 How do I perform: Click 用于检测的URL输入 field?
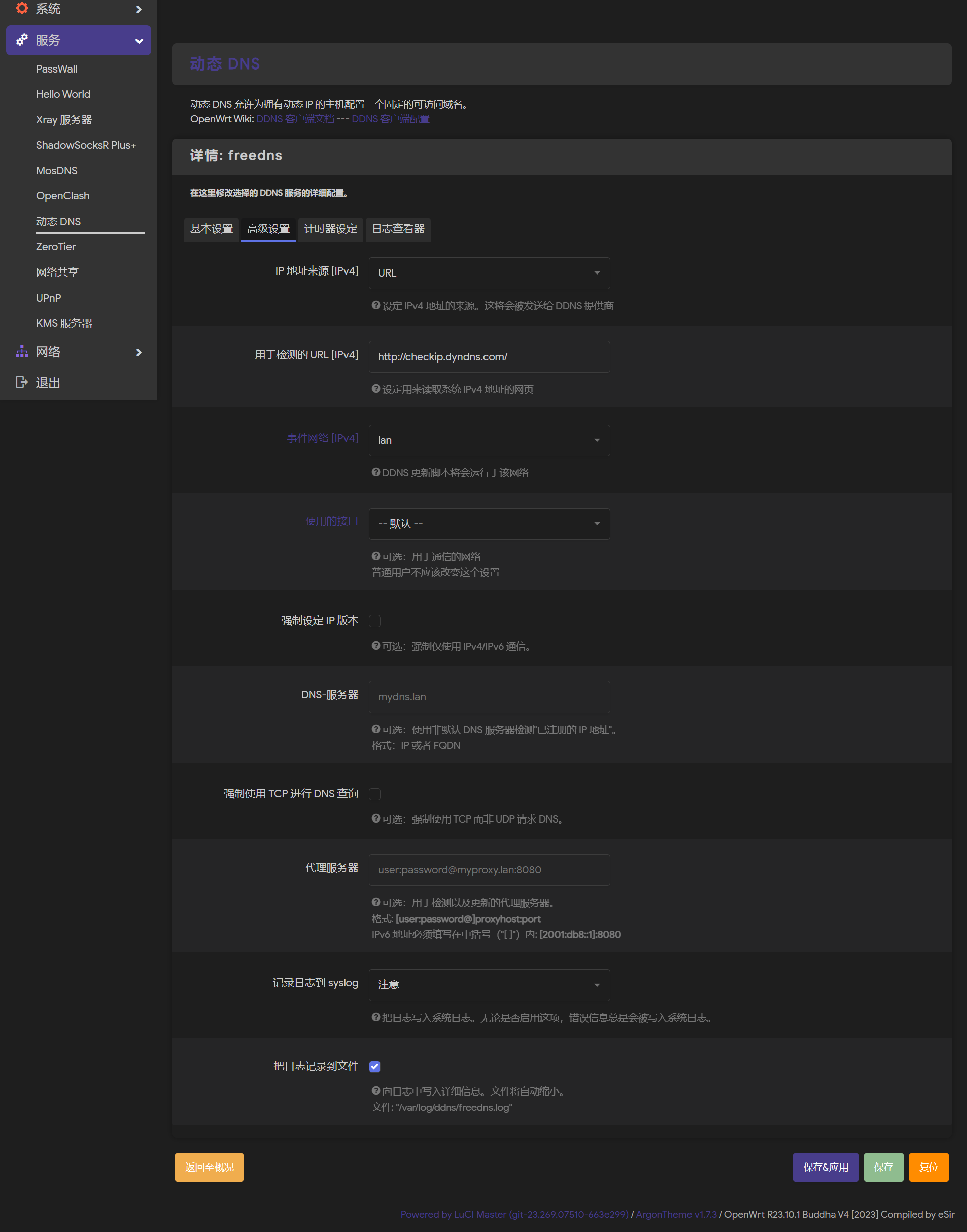(489, 356)
